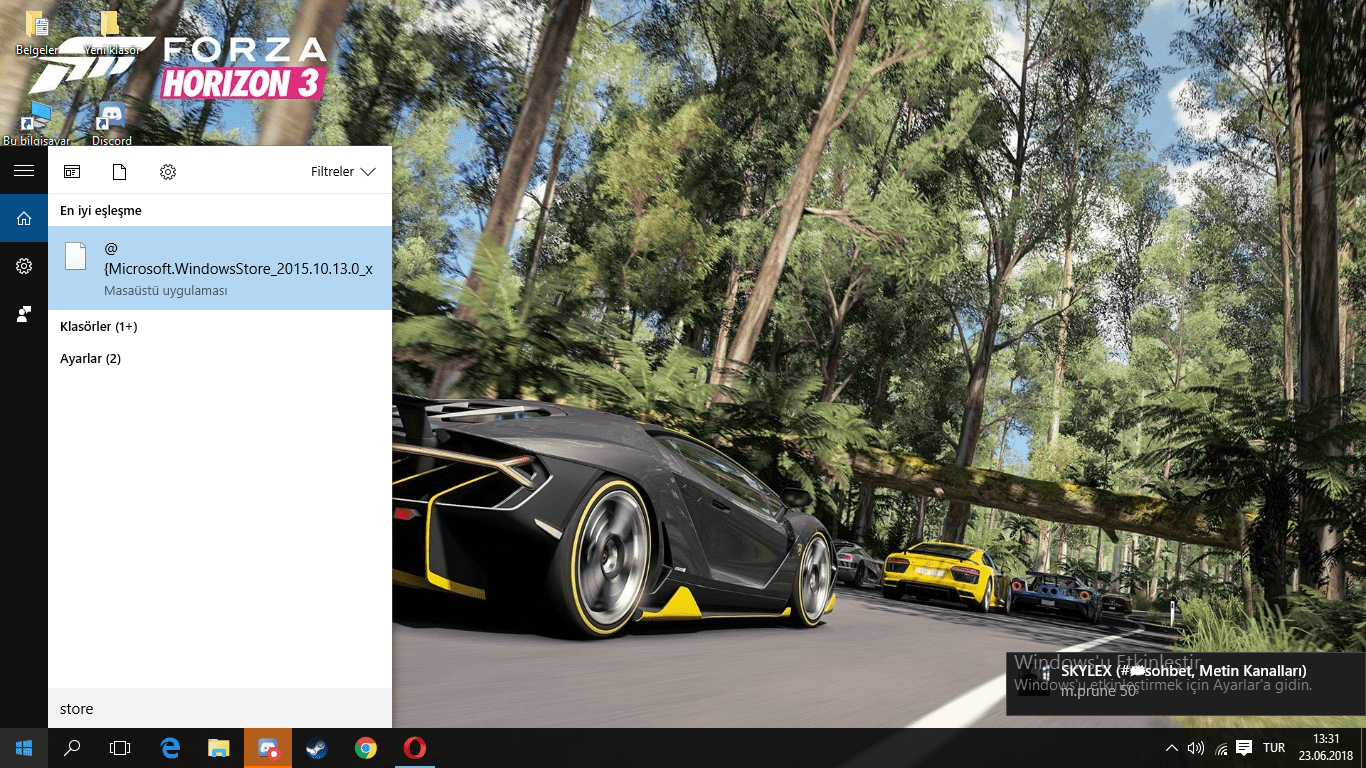Expand the Klasörler (1+) results group
Viewport: 1366px width, 768px height.
tap(99, 327)
